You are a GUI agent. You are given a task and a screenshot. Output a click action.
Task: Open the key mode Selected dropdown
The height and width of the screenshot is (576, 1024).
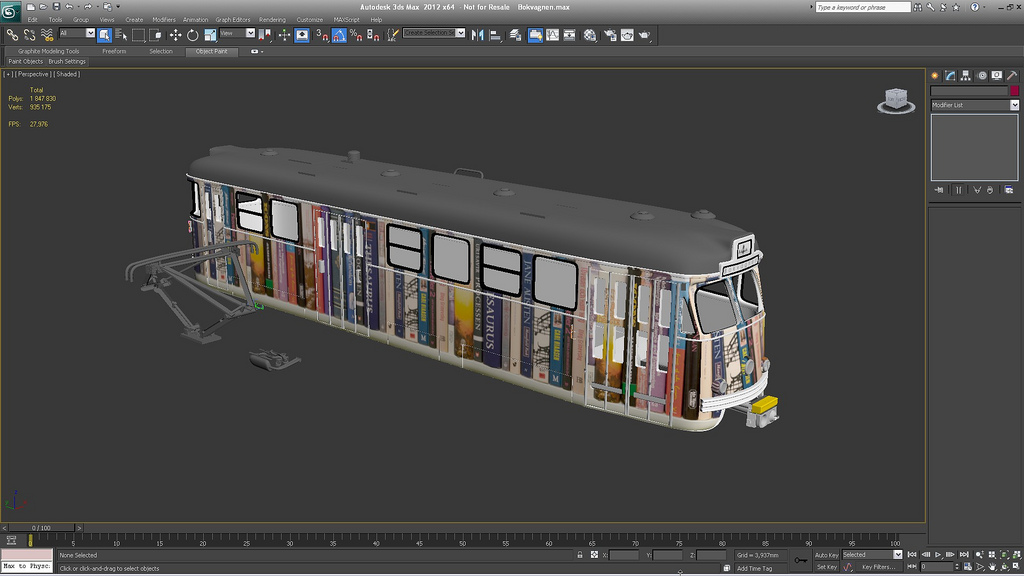[x=897, y=554]
